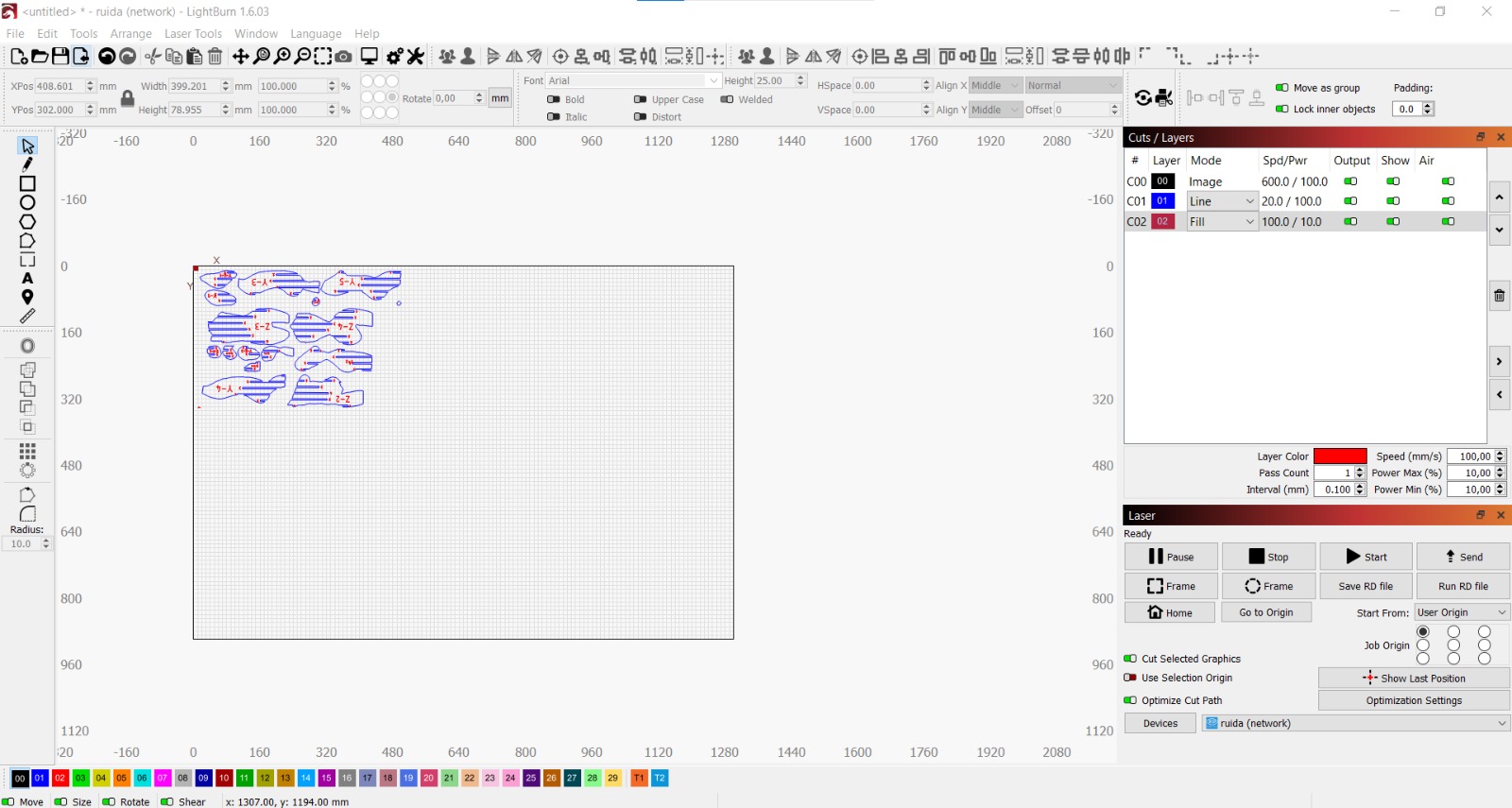Pick the Measure ruler tool
Viewport: 1512px width, 808px height.
[27, 316]
